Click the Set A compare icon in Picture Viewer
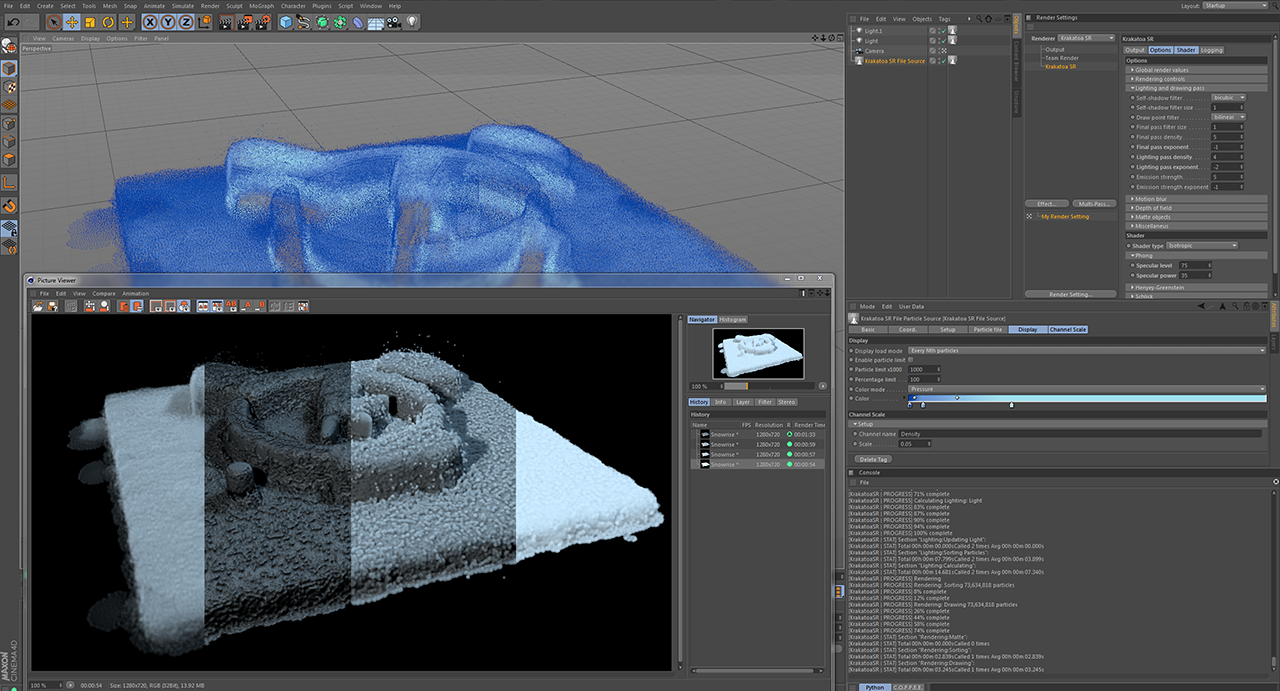 click(x=246, y=305)
